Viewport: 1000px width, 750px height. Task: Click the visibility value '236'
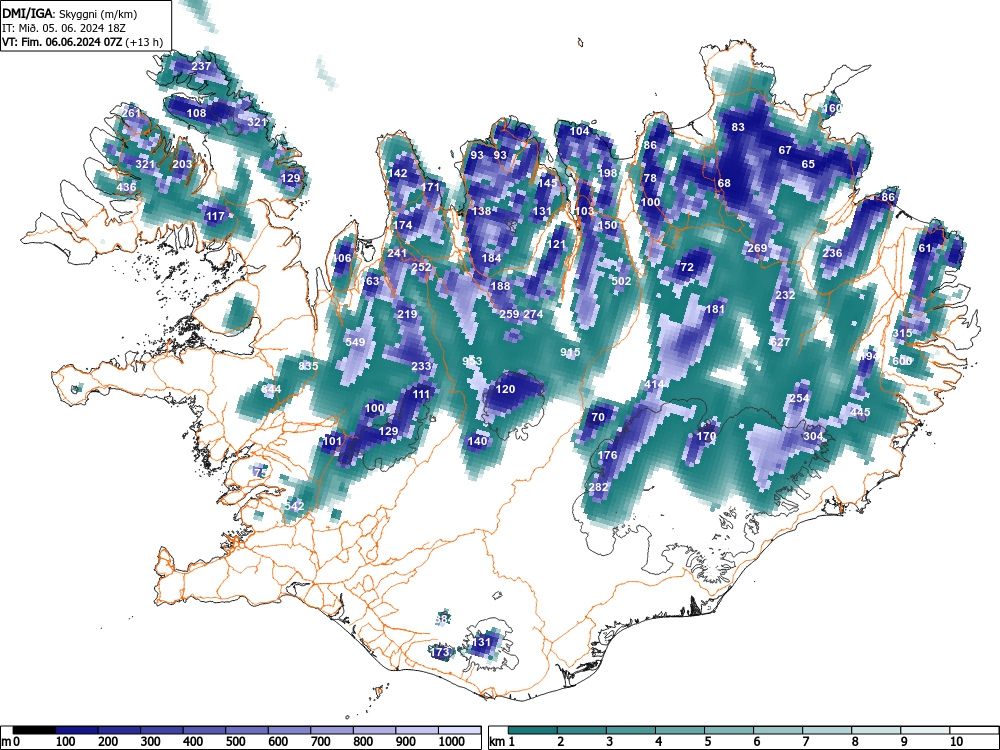(x=832, y=253)
